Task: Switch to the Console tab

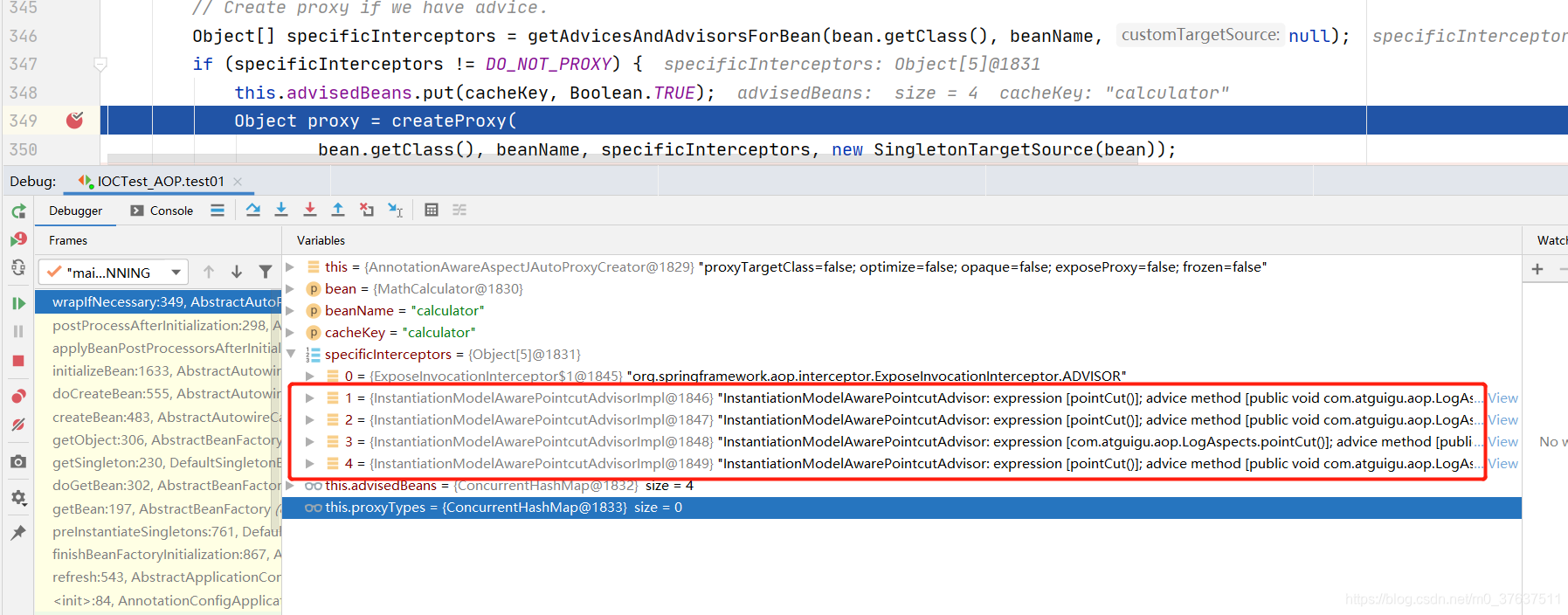Action: pyautogui.click(x=162, y=211)
